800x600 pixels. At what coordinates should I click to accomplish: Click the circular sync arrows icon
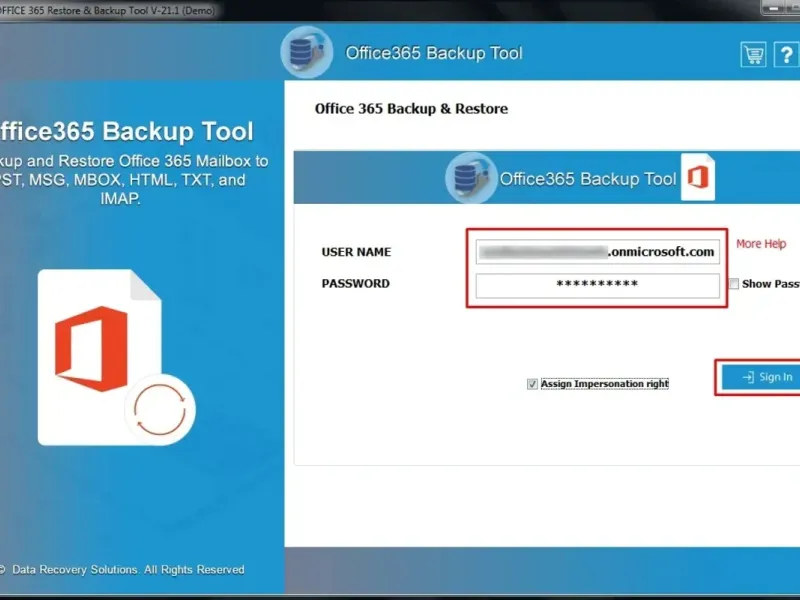coord(160,410)
